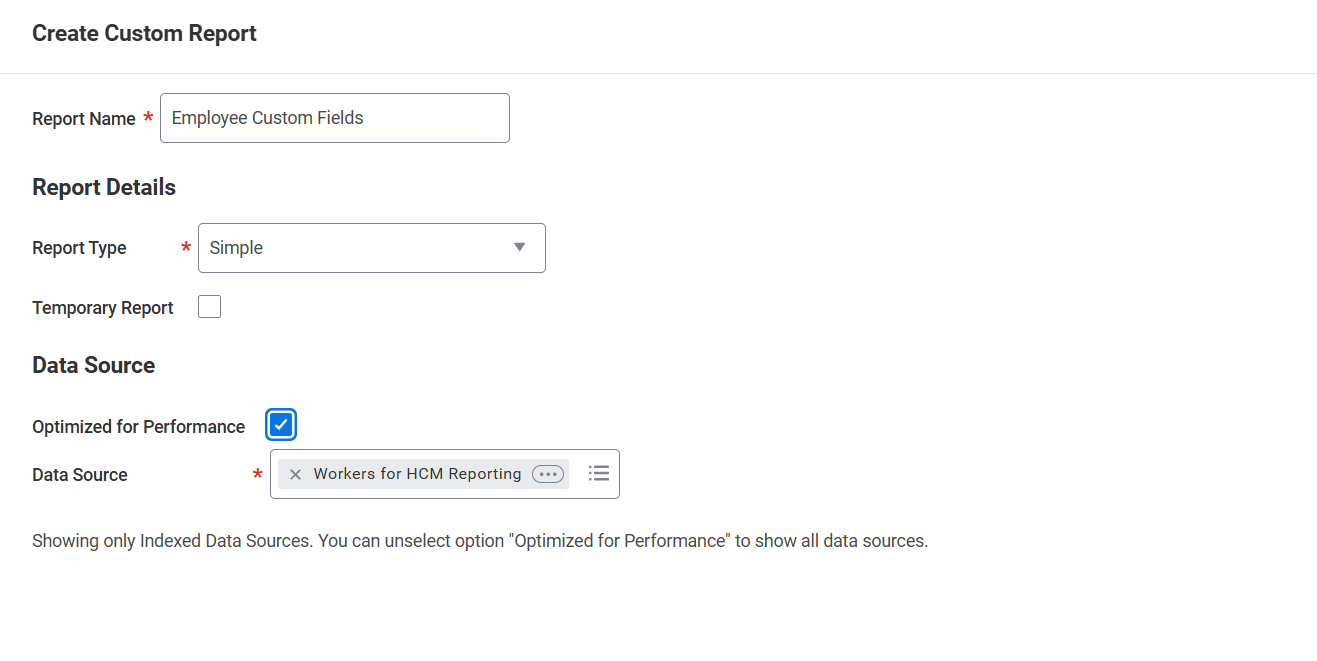Click the Data Source section heading
Screen dimensions: 1317x661
point(93,365)
